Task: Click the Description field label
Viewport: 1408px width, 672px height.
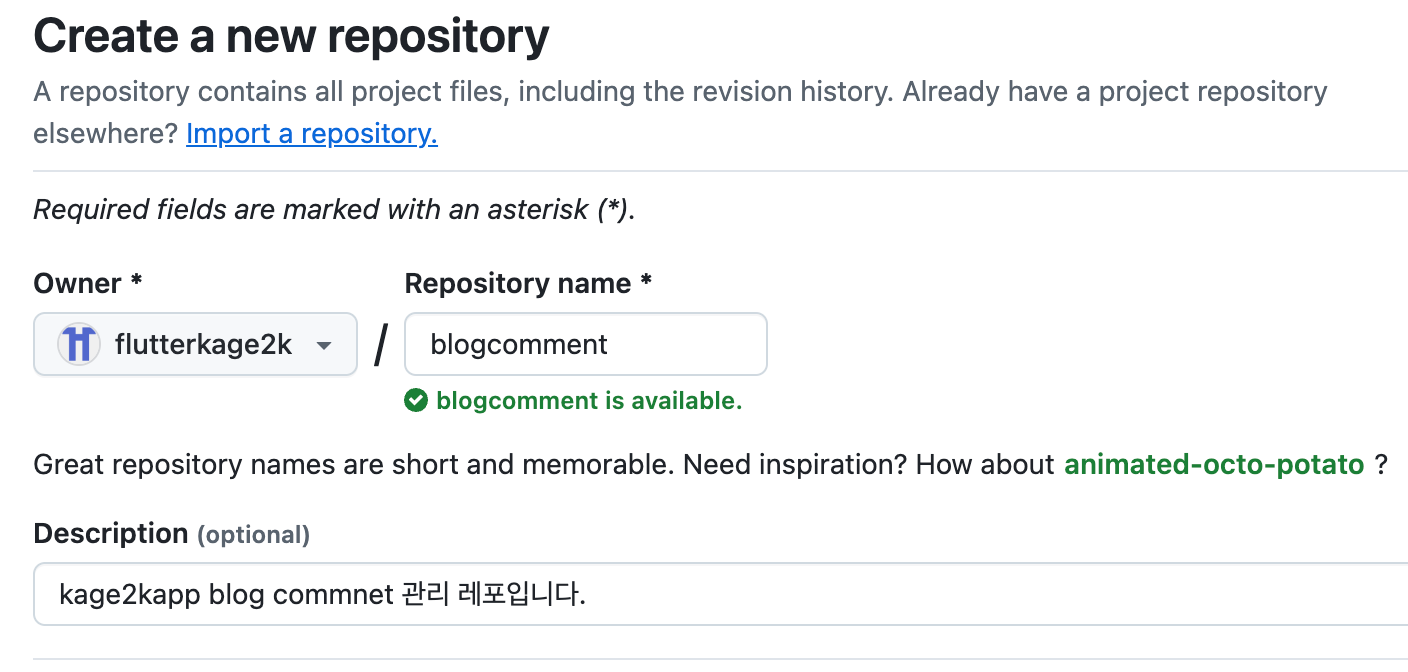Action: tap(110, 534)
